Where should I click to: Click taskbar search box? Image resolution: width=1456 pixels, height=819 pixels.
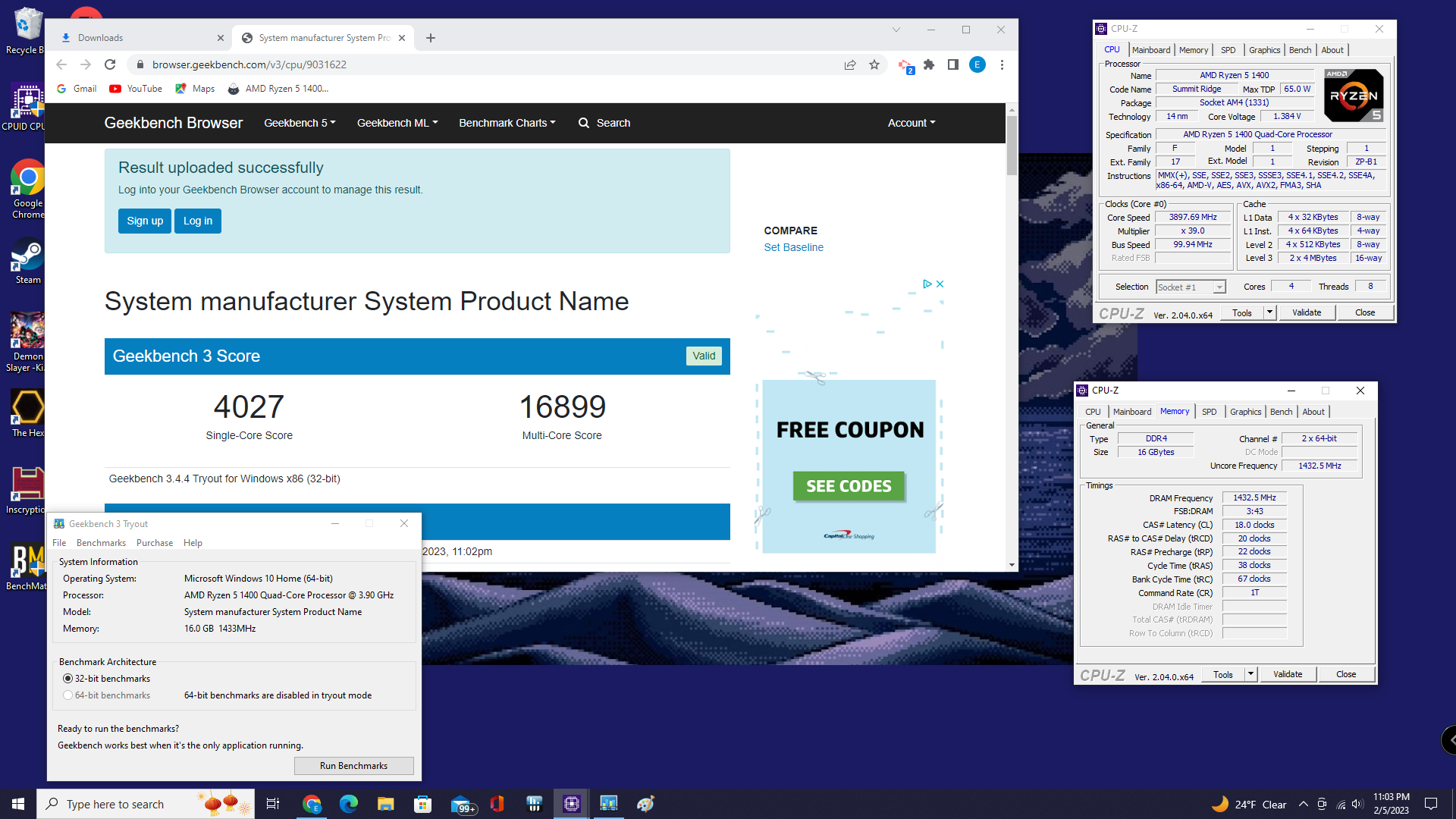[145, 804]
